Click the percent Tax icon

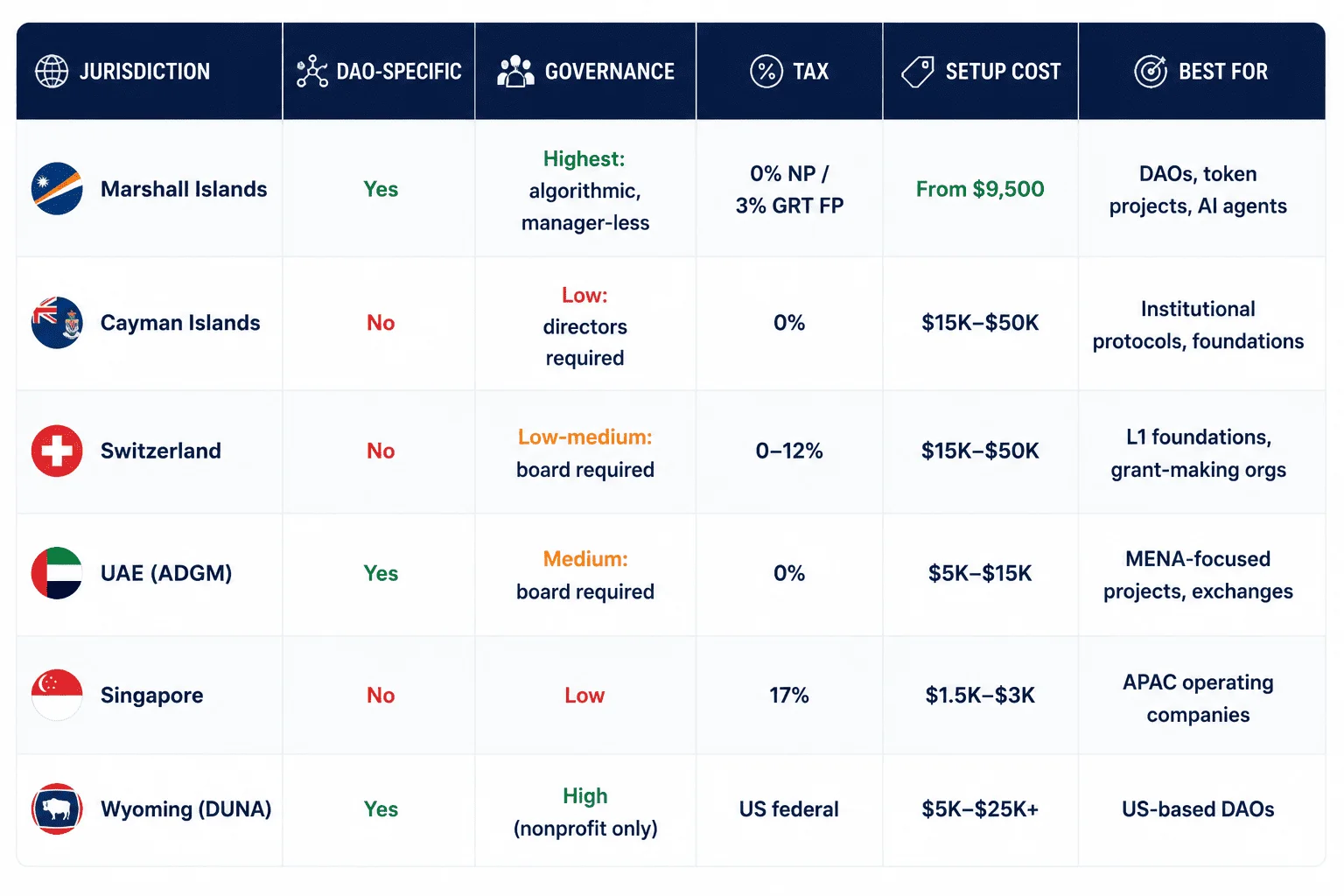coord(766,71)
